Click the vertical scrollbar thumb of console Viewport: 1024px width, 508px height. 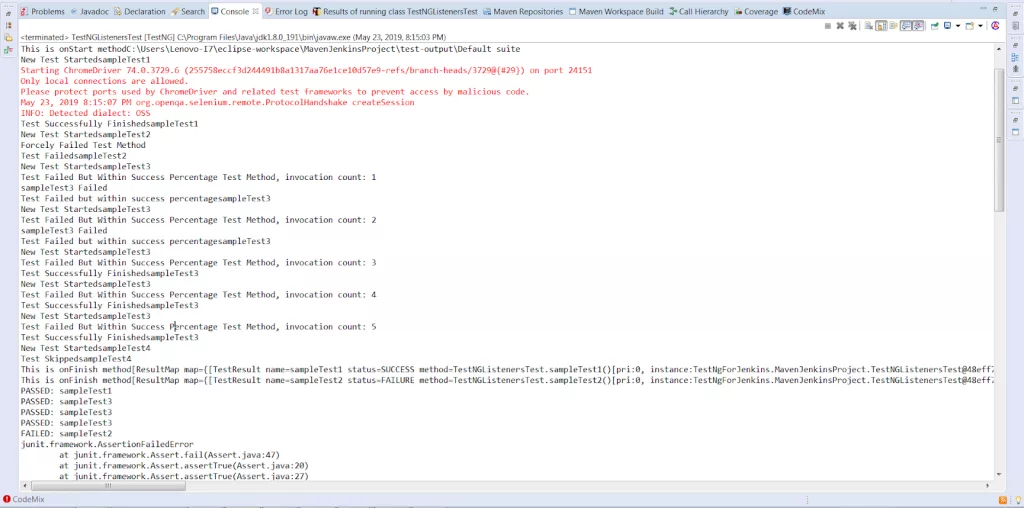(999, 138)
